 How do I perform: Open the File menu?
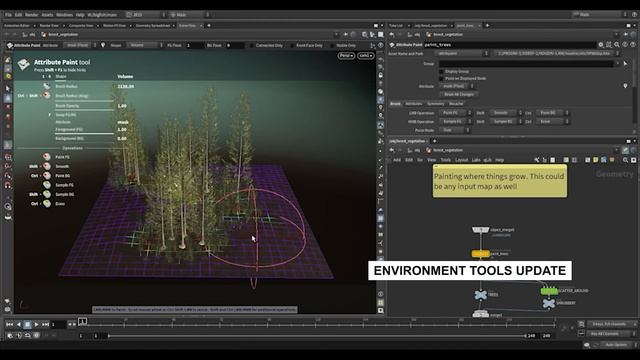pos(8,15)
